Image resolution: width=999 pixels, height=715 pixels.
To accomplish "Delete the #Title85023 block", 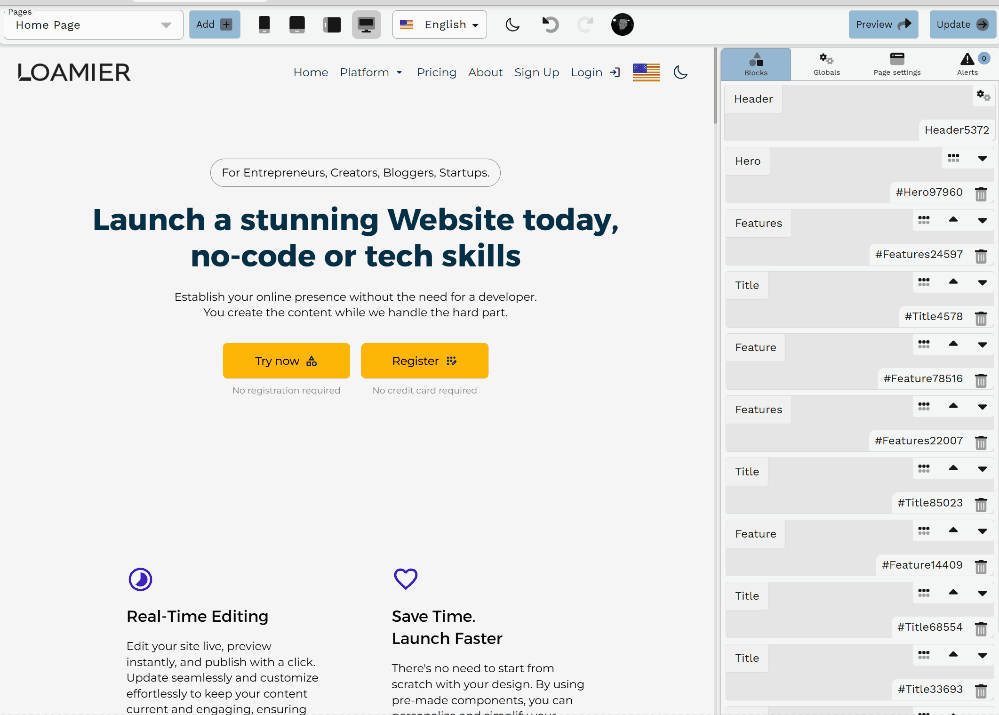I will (981, 504).
